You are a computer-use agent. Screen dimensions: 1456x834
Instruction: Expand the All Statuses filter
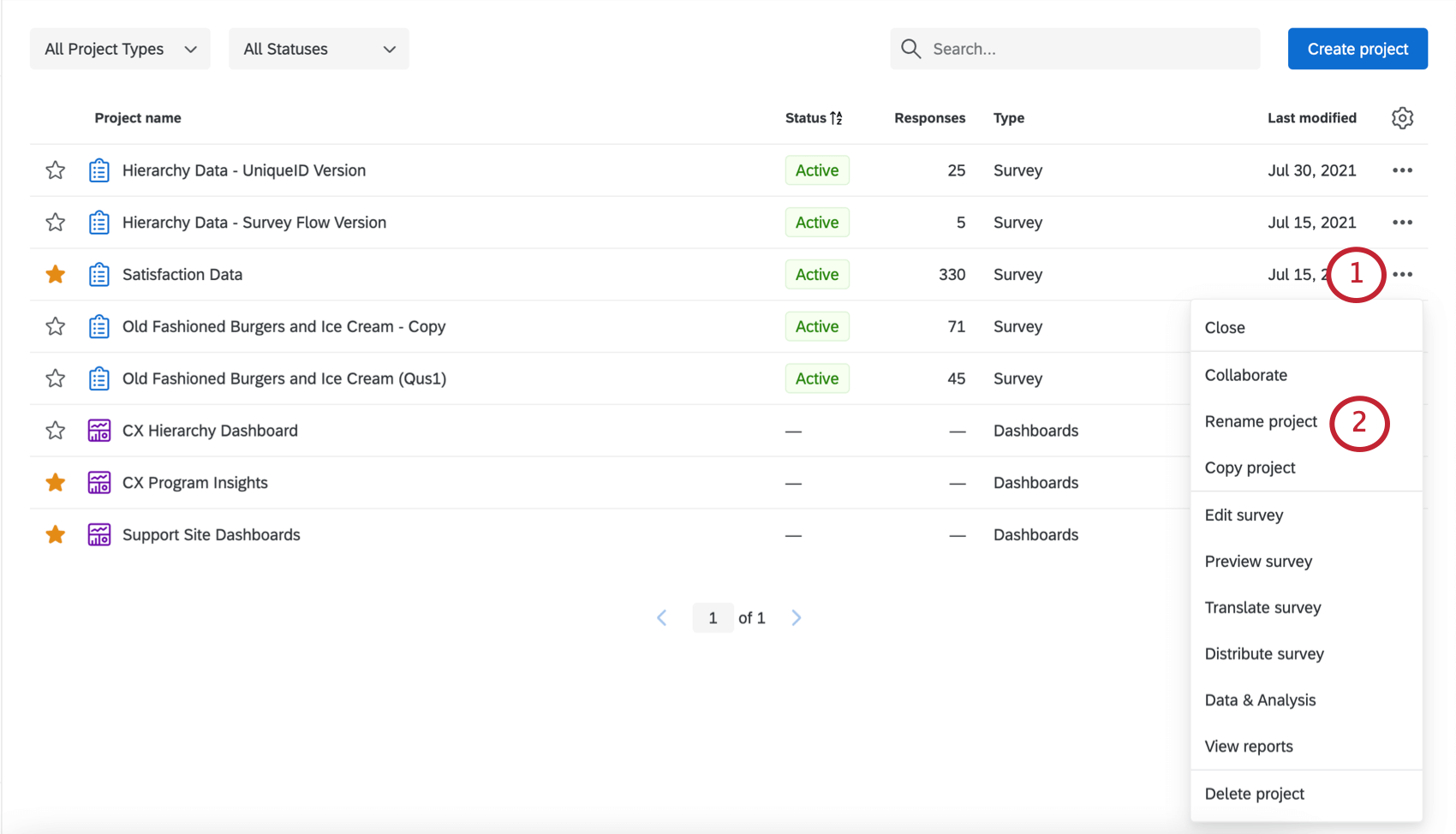(x=318, y=49)
